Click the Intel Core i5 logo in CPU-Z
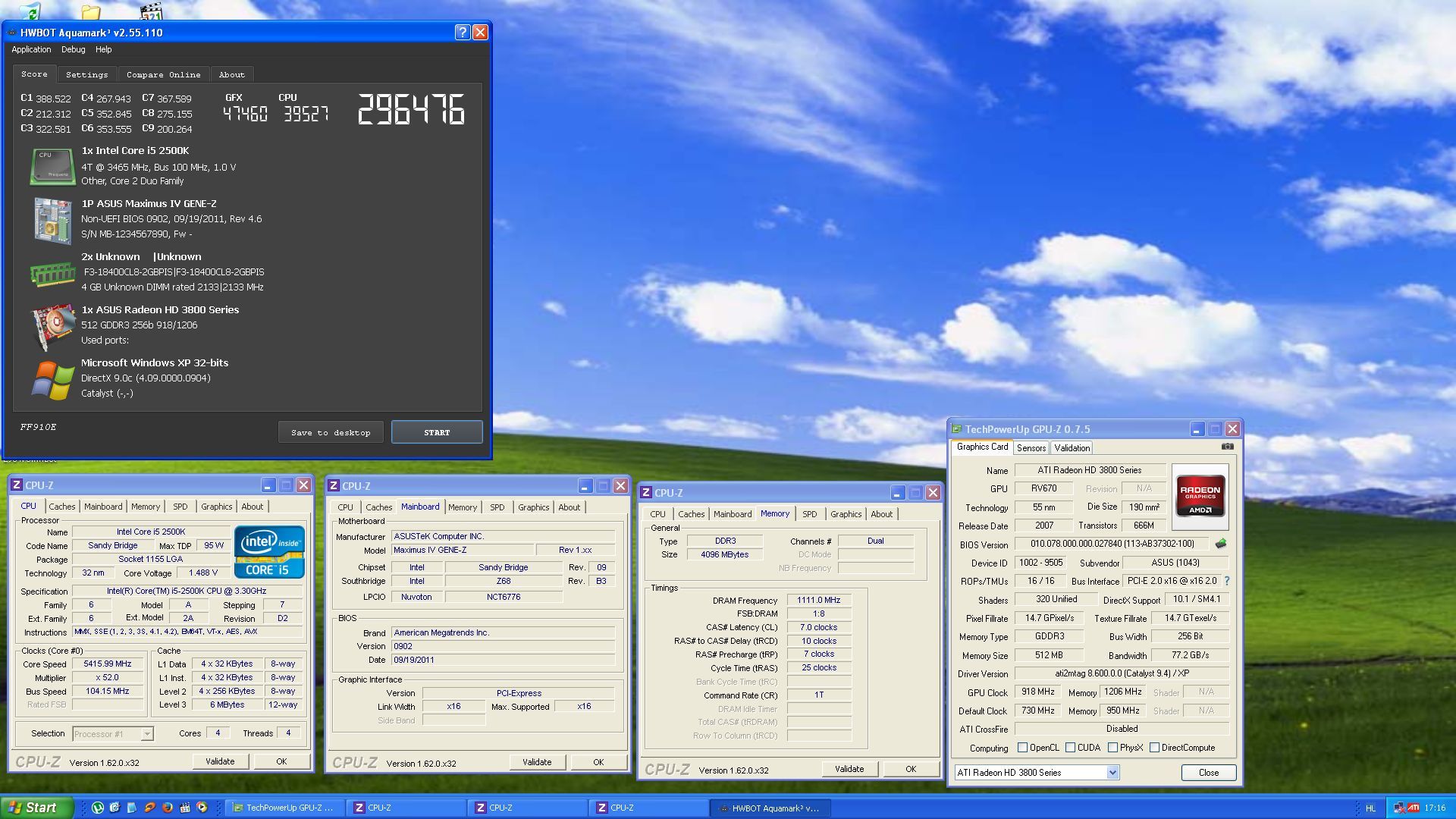 tap(269, 551)
